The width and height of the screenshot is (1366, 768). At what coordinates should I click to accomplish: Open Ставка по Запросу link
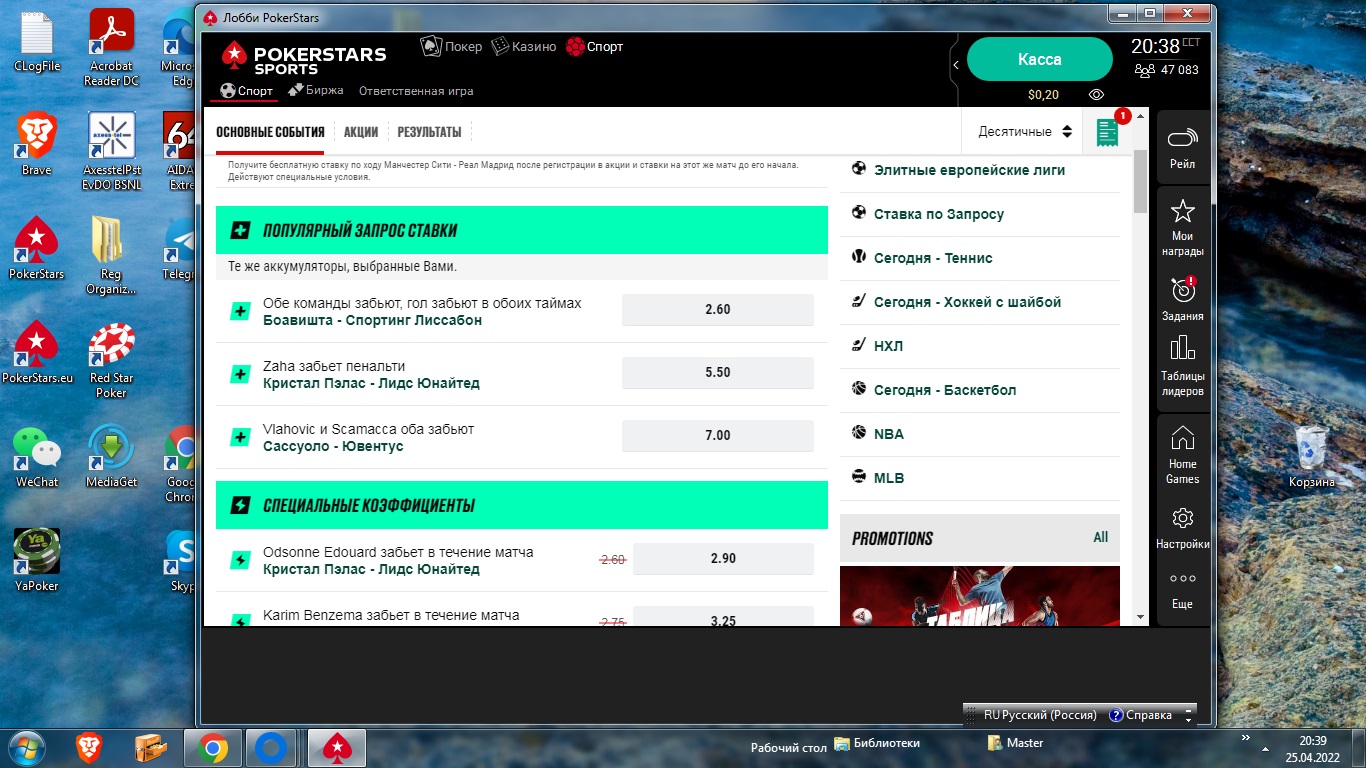click(939, 214)
